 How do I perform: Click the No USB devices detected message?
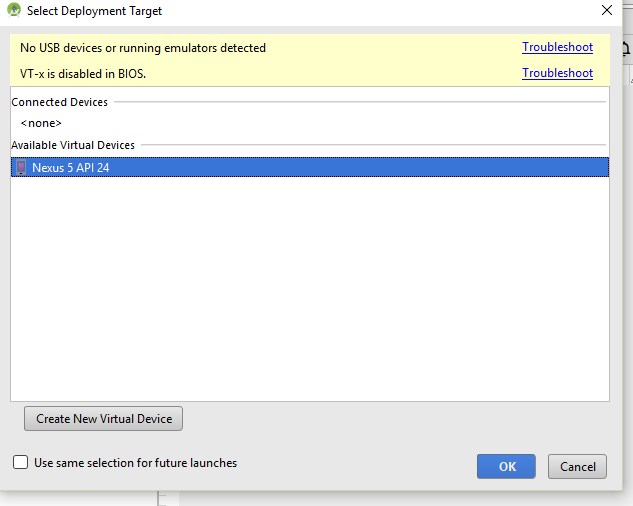click(143, 48)
